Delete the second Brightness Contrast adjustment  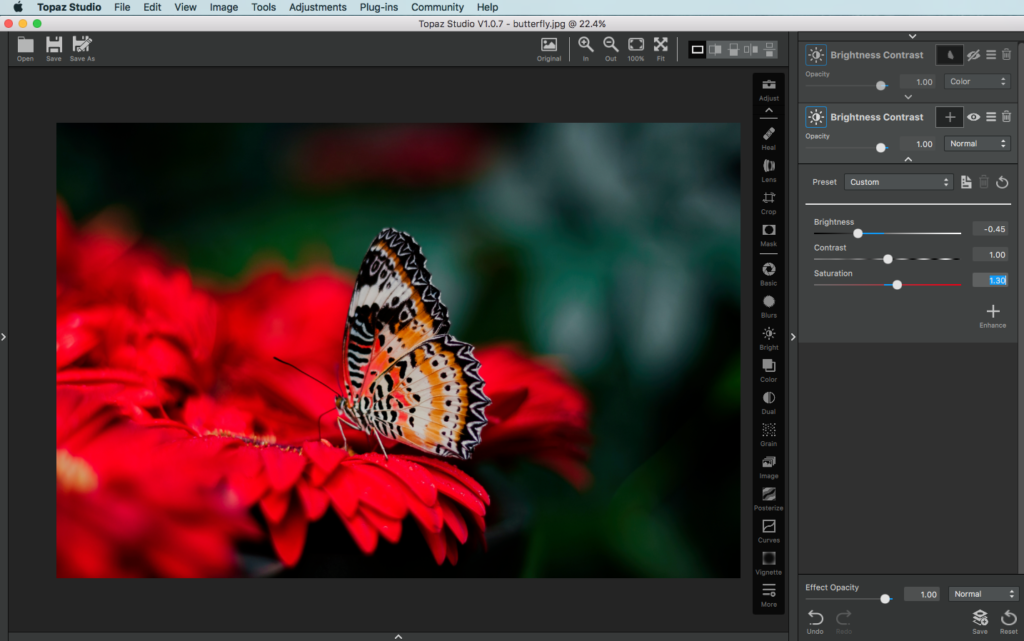tap(1006, 117)
